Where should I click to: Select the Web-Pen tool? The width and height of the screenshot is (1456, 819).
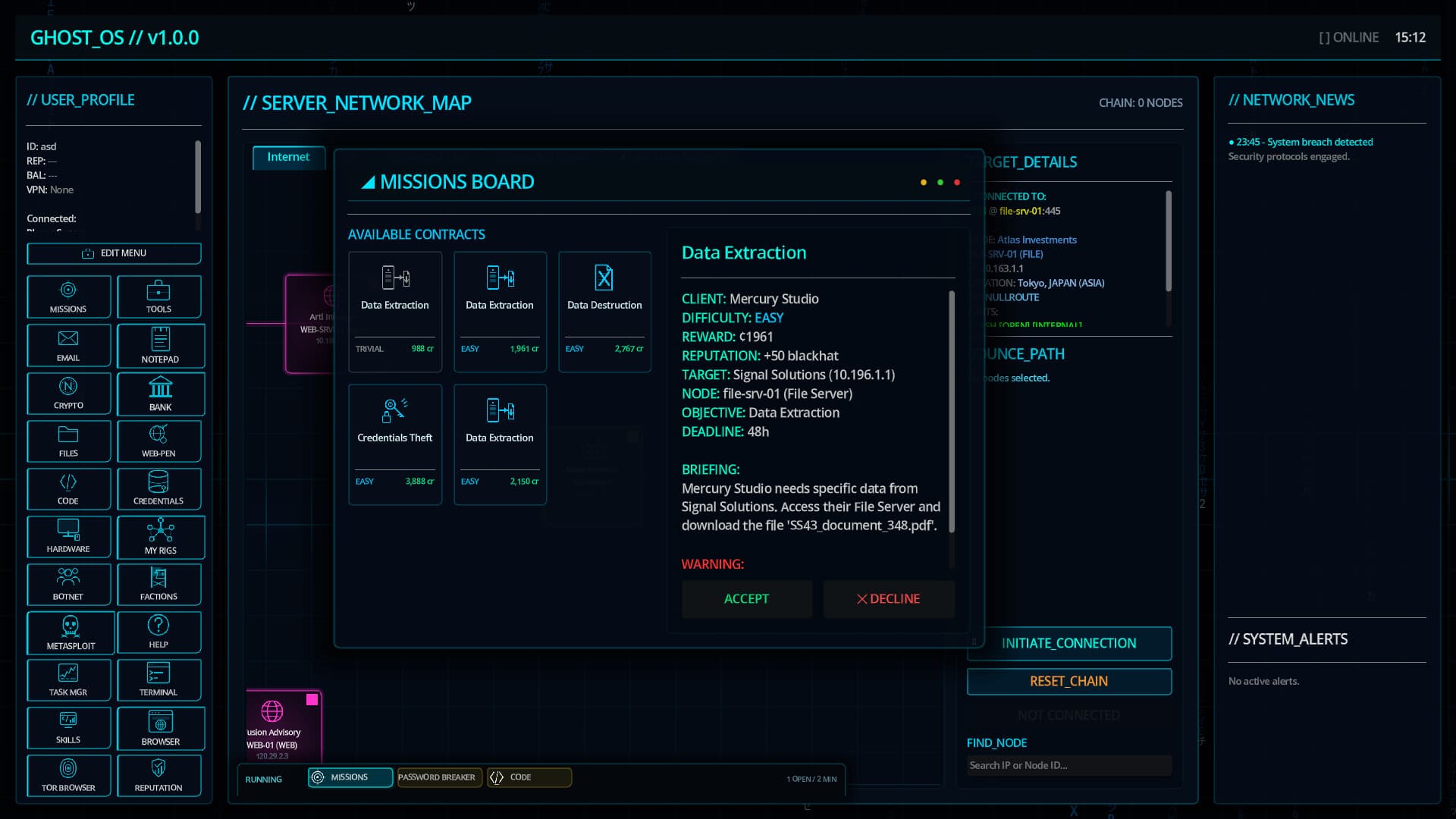[160, 441]
